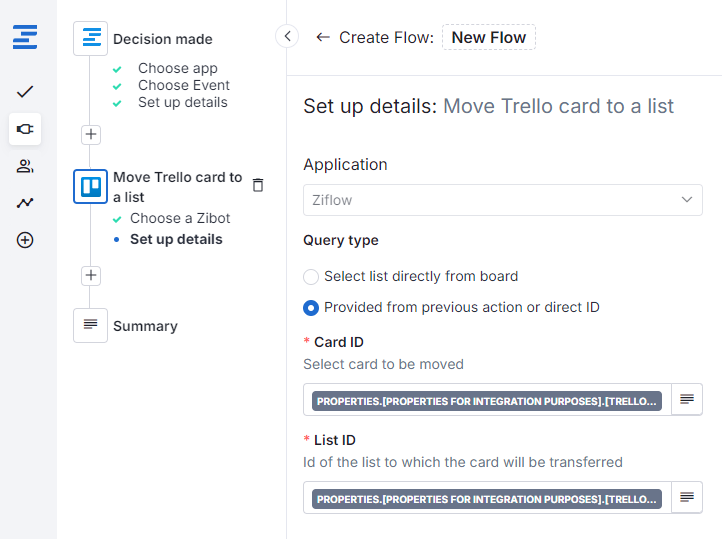This screenshot has height=539, width=722.
Task: Collapse the flow steps side panel
Action: pyautogui.click(x=287, y=37)
